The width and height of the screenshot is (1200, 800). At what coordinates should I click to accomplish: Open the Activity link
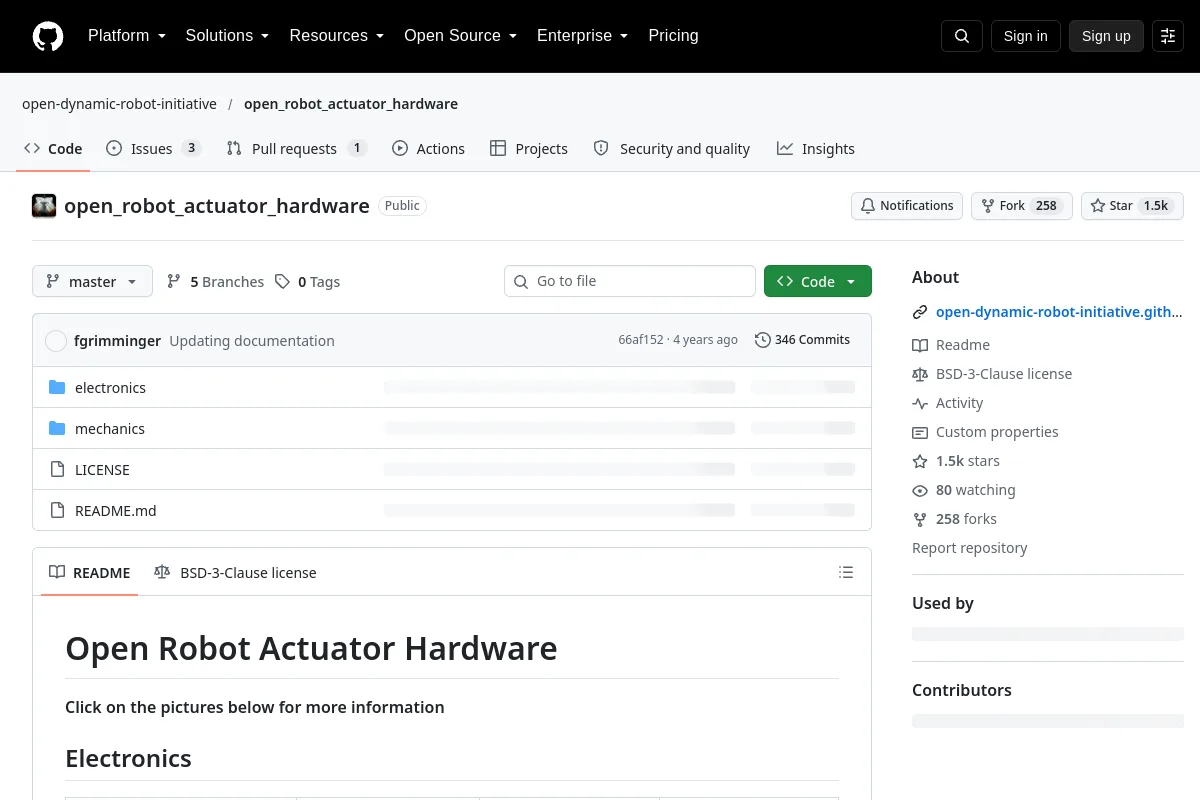(948, 403)
